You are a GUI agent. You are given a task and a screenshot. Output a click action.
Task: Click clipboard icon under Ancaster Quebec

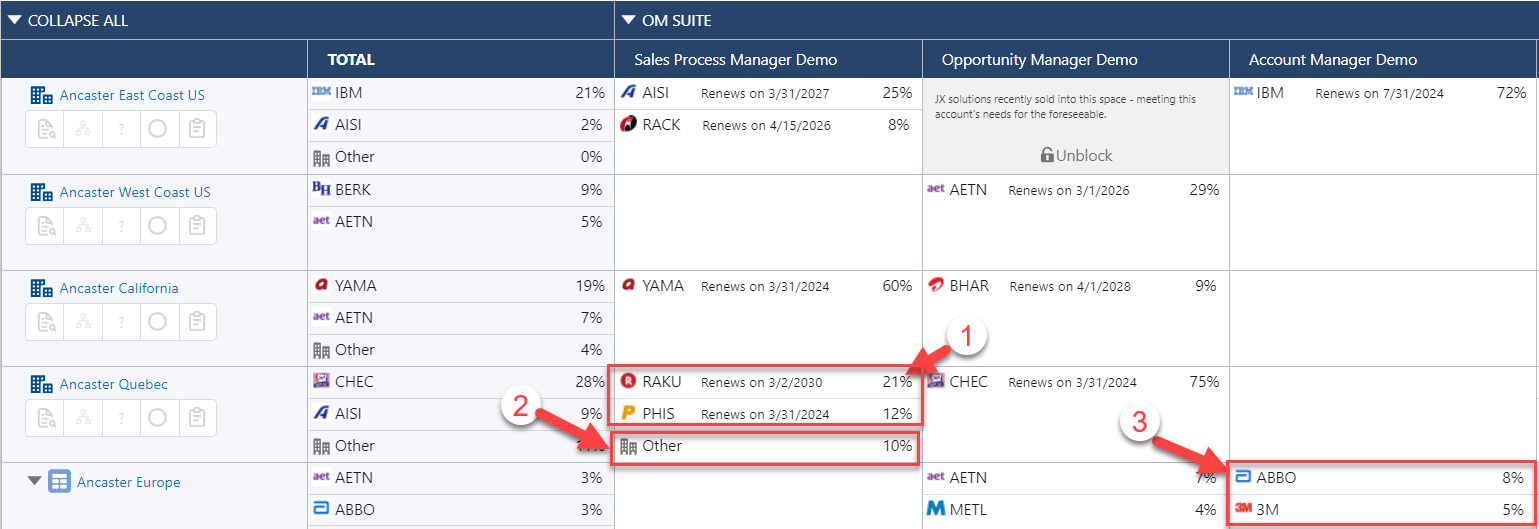point(197,418)
